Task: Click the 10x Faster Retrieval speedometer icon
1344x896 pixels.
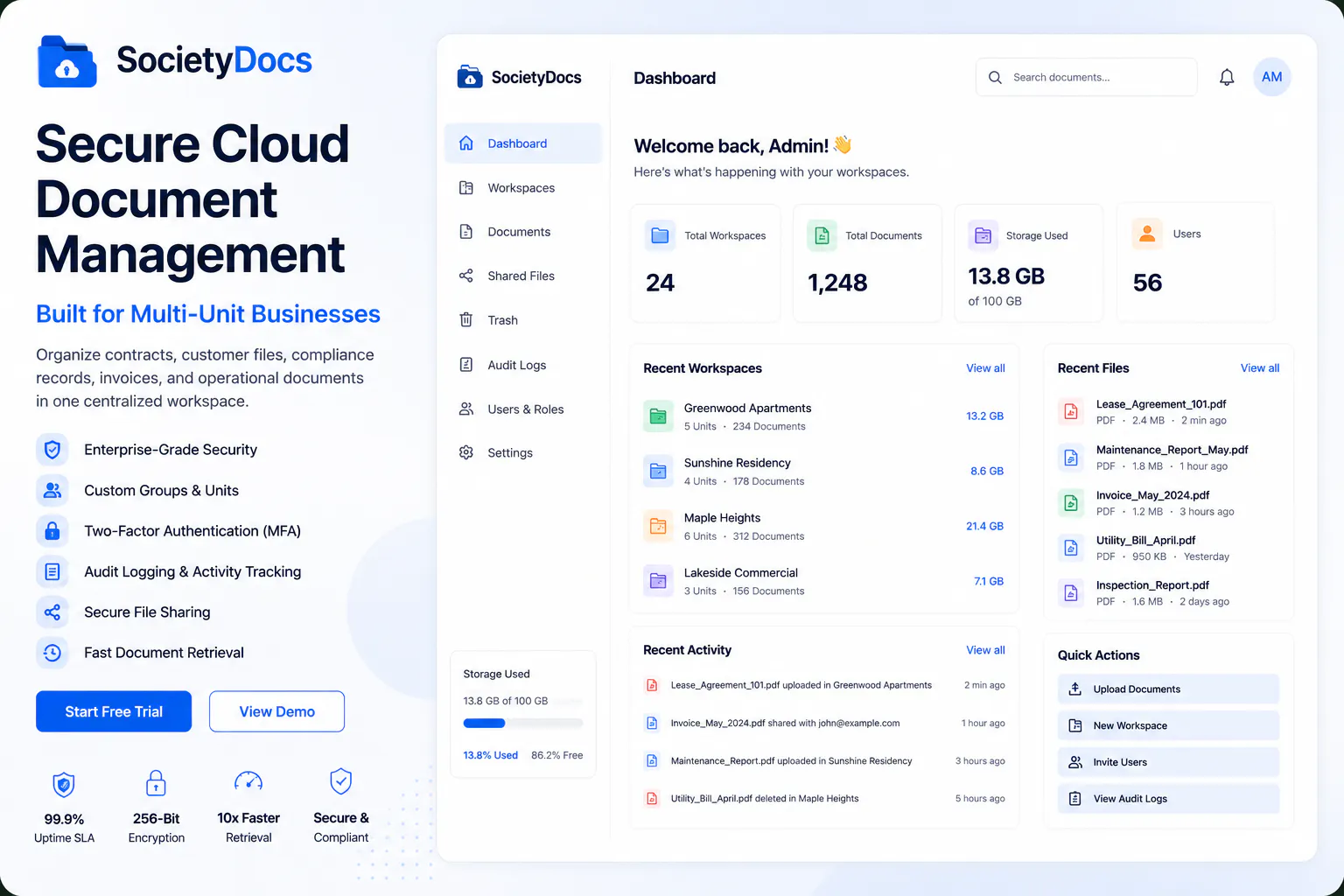Action: tap(248, 781)
